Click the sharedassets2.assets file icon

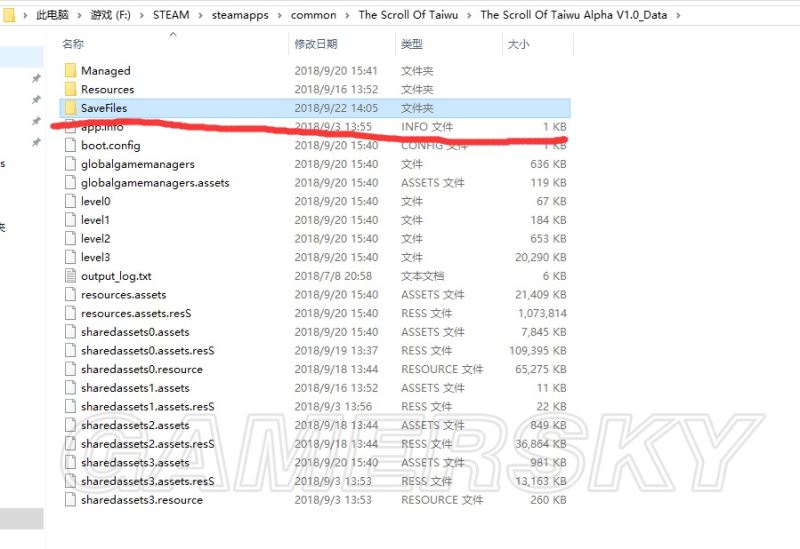[70, 425]
